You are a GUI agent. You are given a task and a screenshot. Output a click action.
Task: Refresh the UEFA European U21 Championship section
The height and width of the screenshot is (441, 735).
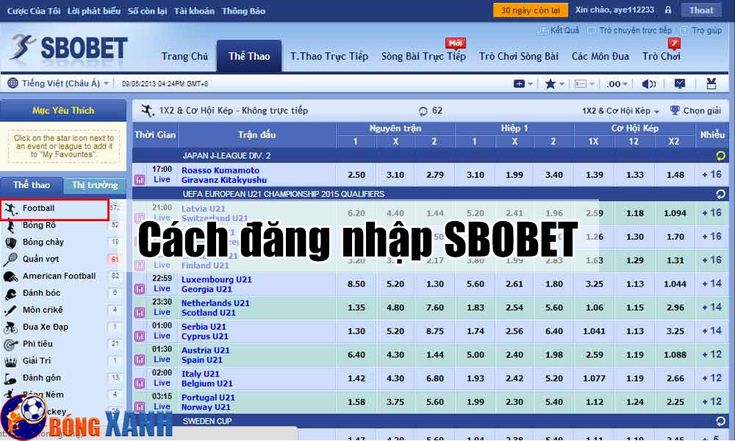(x=720, y=194)
